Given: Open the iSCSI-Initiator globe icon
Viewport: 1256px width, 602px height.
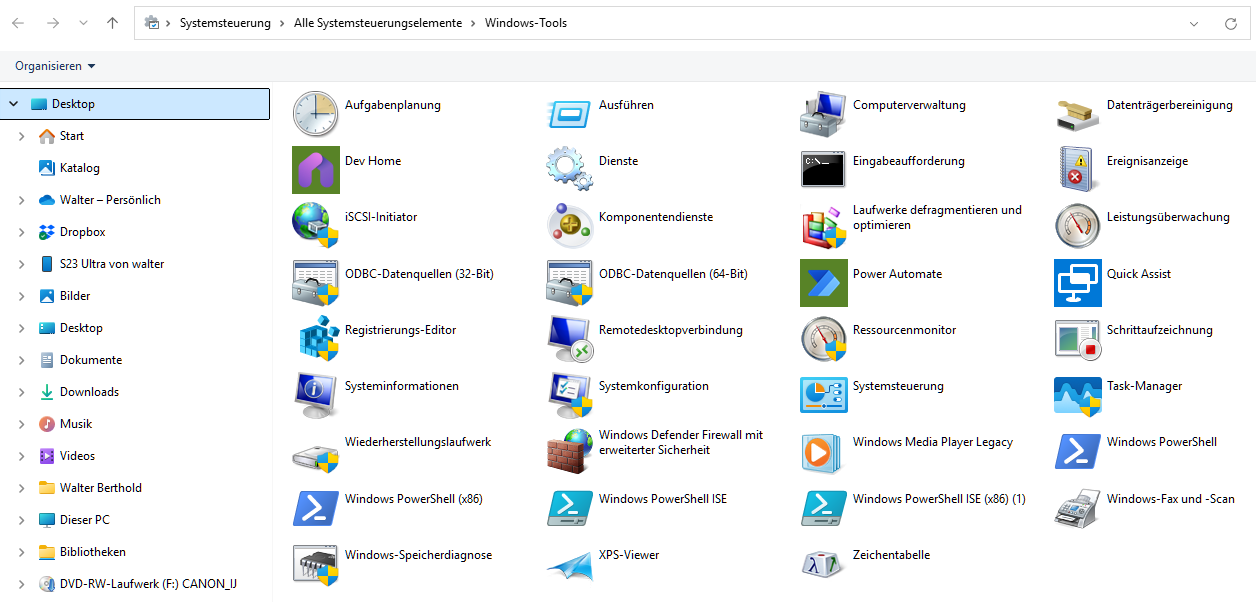Looking at the screenshot, I should (316, 226).
